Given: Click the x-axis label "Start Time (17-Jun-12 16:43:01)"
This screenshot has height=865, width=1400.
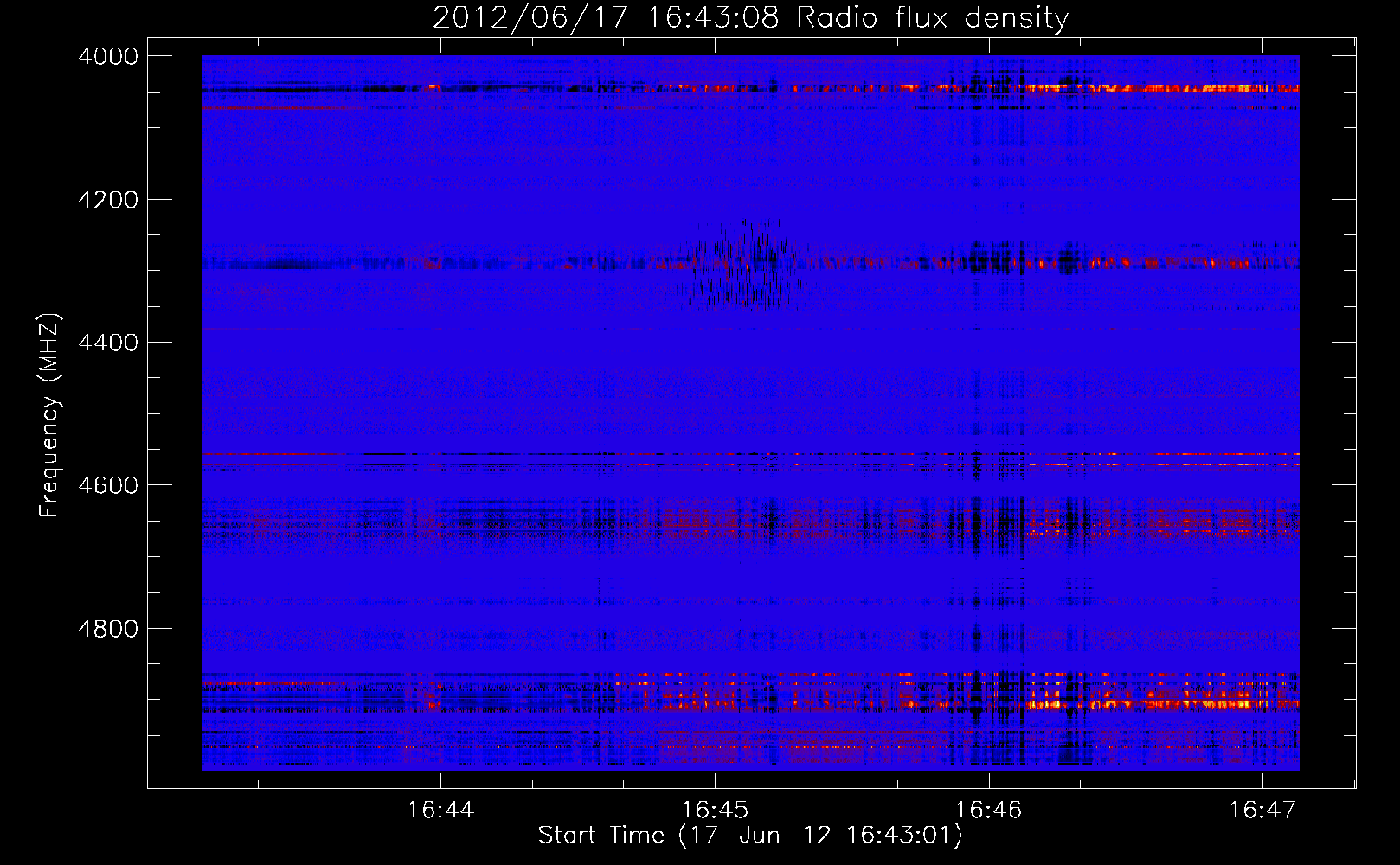Looking at the screenshot, I should pos(750,836).
